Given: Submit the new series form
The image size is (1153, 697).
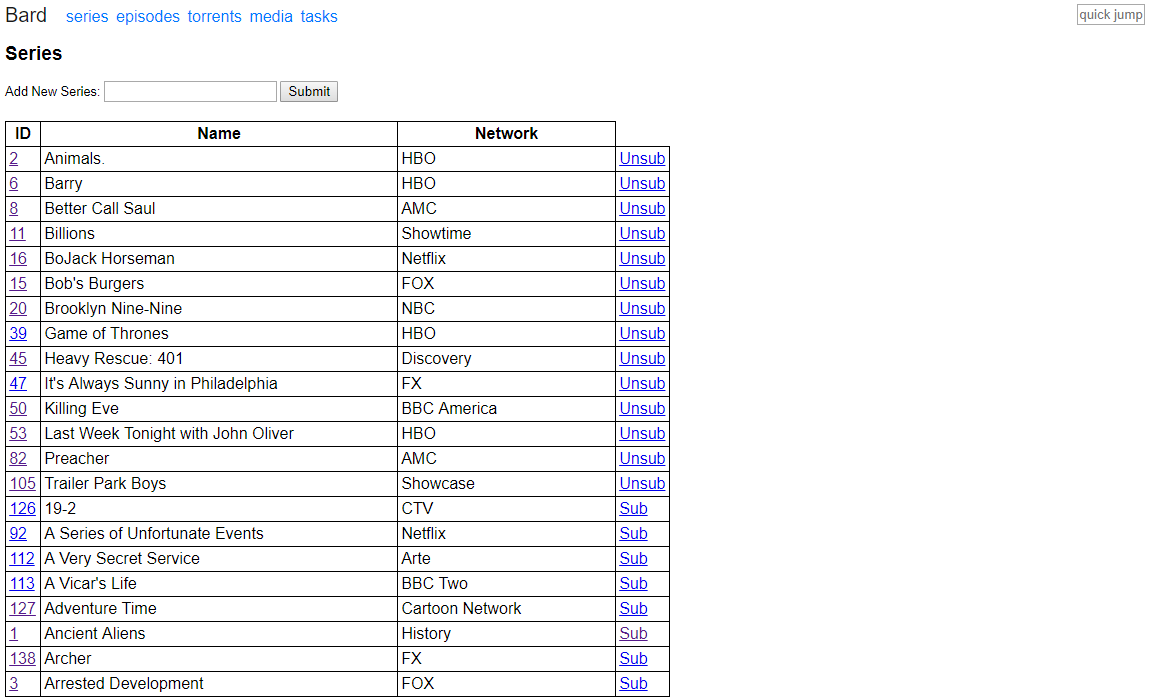Looking at the screenshot, I should click(309, 91).
